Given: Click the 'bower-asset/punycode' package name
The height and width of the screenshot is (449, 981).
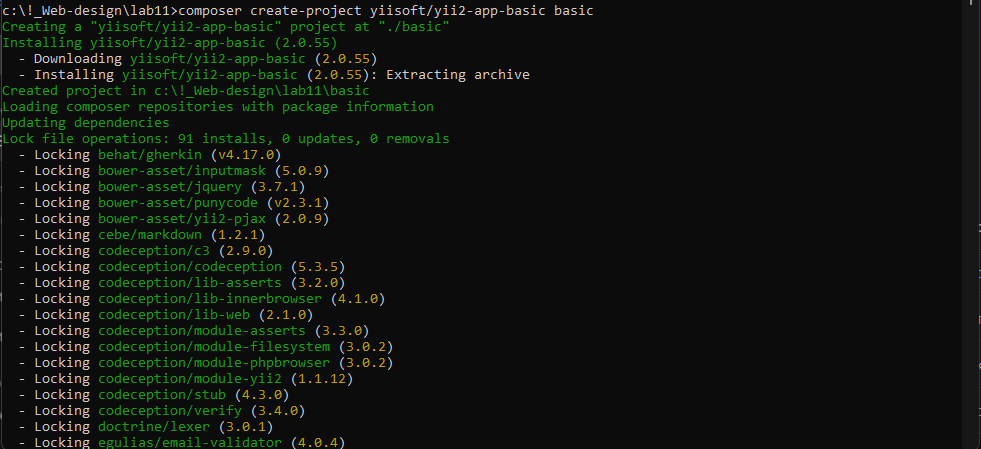Looking at the screenshot, I should tap(178, 203).
